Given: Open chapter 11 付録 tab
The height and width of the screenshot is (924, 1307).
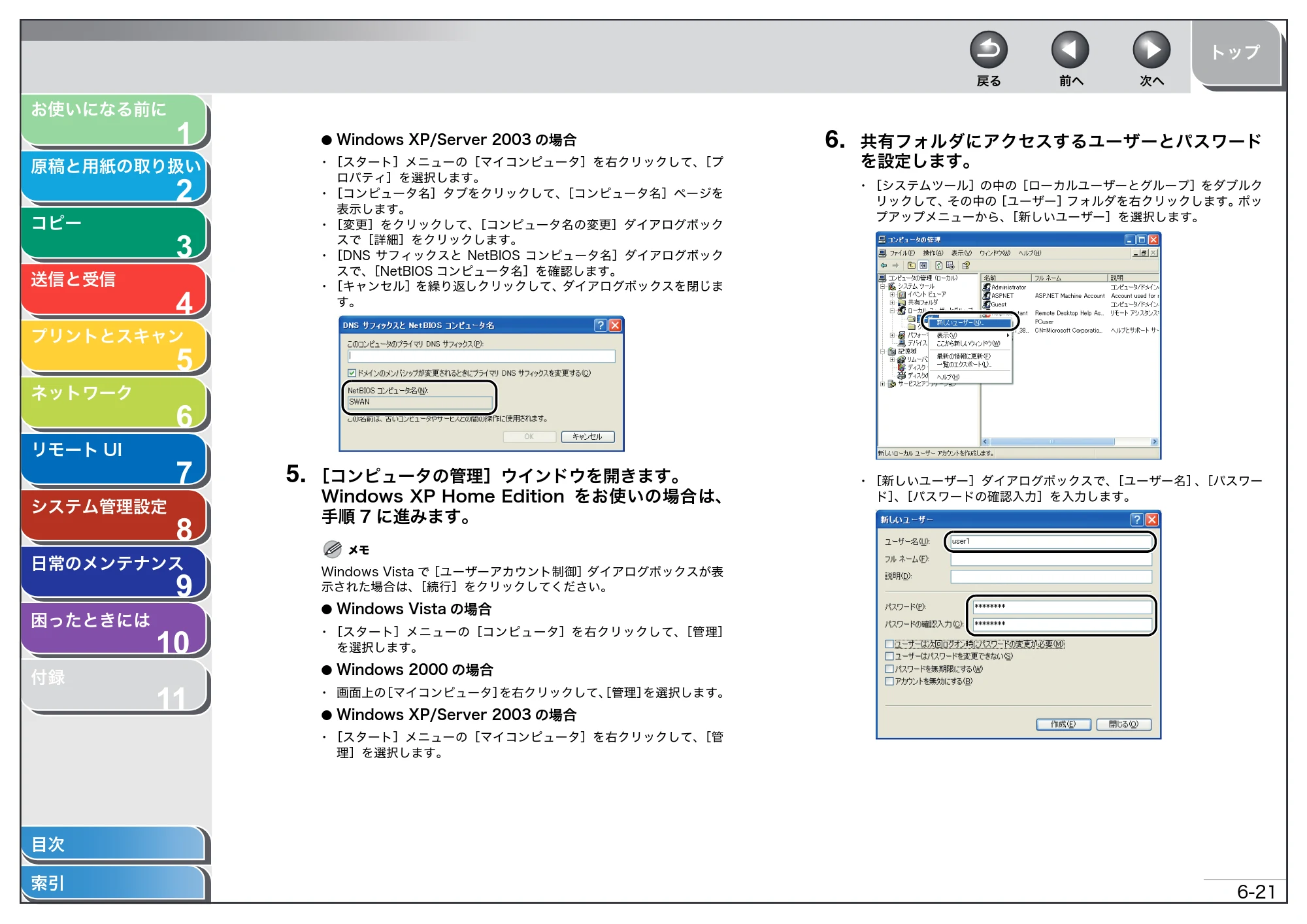Looking at the screenshot, I should pos(114,687).
